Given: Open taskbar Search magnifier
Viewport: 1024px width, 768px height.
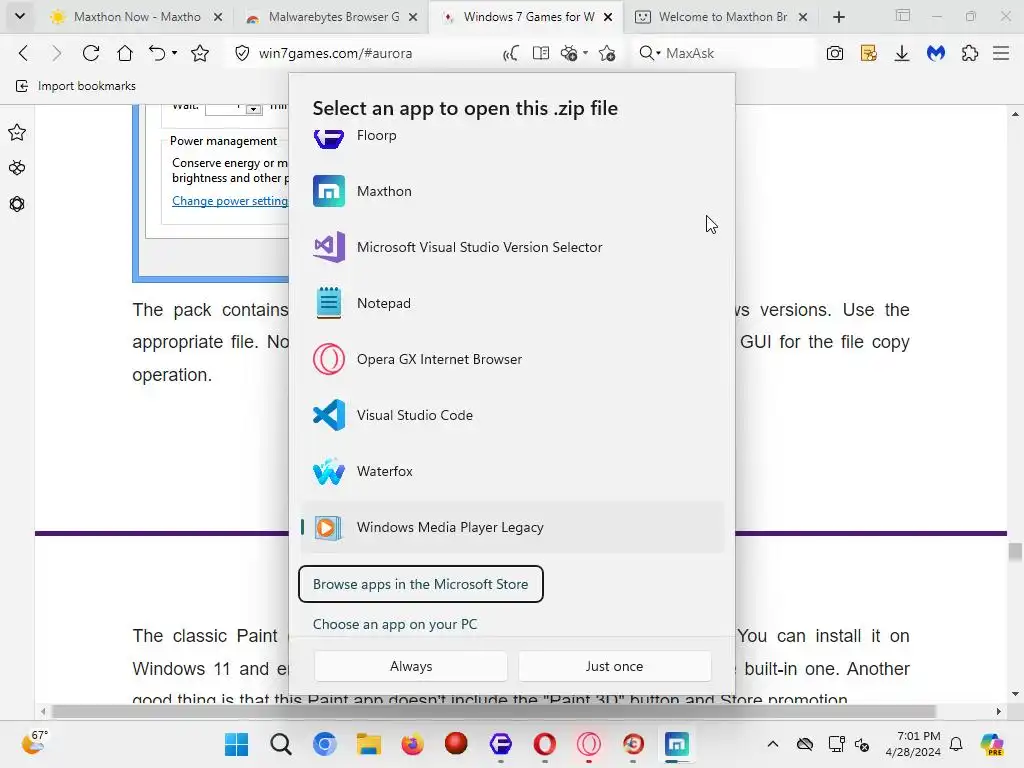Looking at the screenshot, I should click(281, 744).
